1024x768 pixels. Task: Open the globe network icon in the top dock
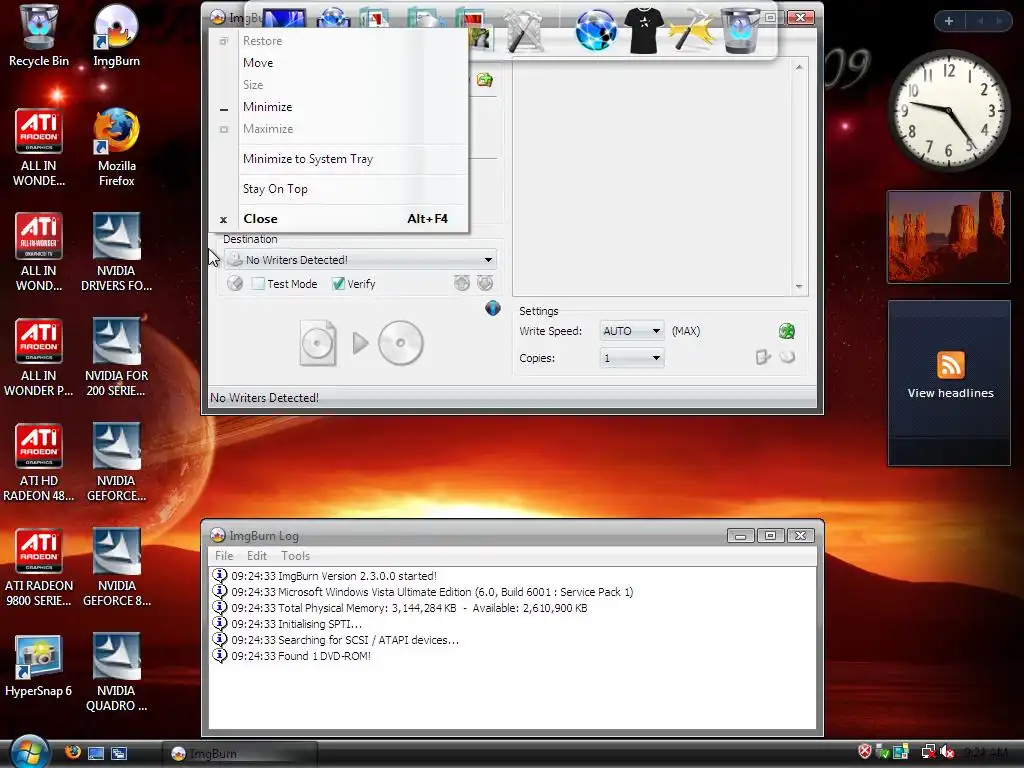click(x=596, y=29)
